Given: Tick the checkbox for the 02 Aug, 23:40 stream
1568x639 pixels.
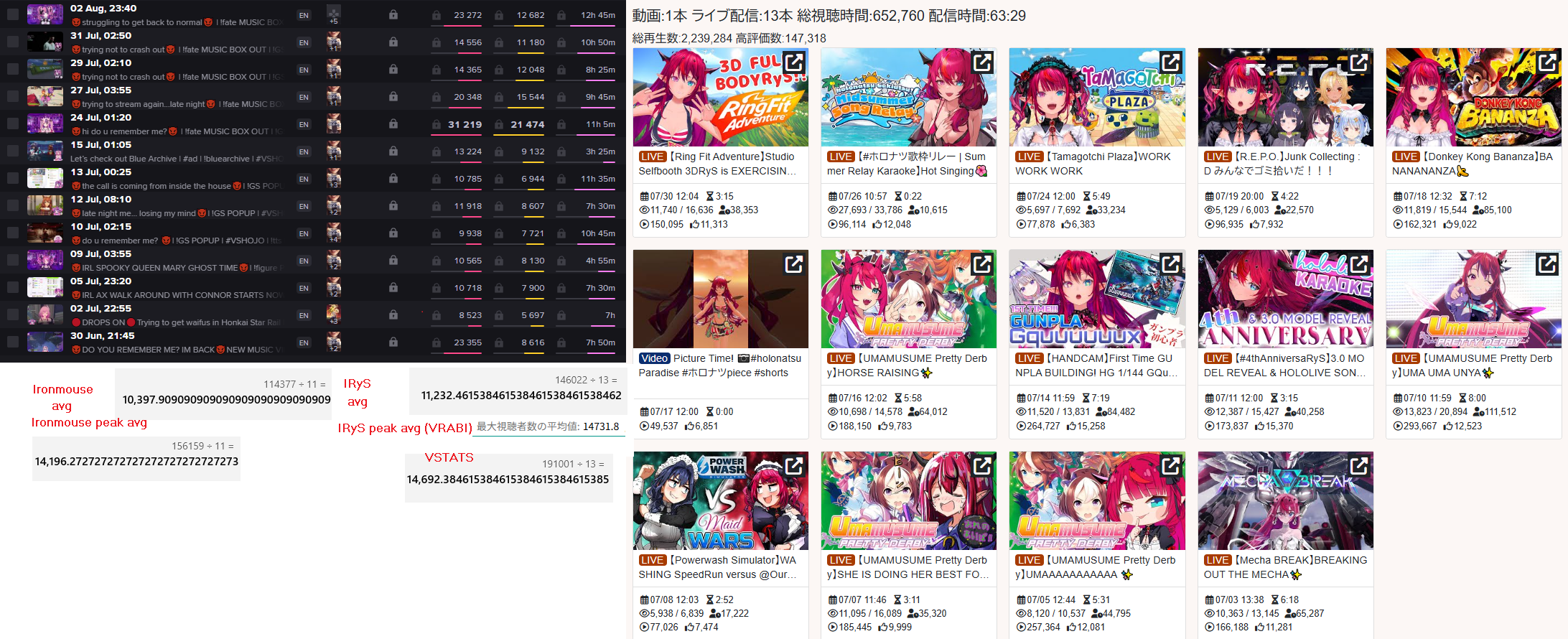Looking at the screenshot, I should (x=13, y=14).
